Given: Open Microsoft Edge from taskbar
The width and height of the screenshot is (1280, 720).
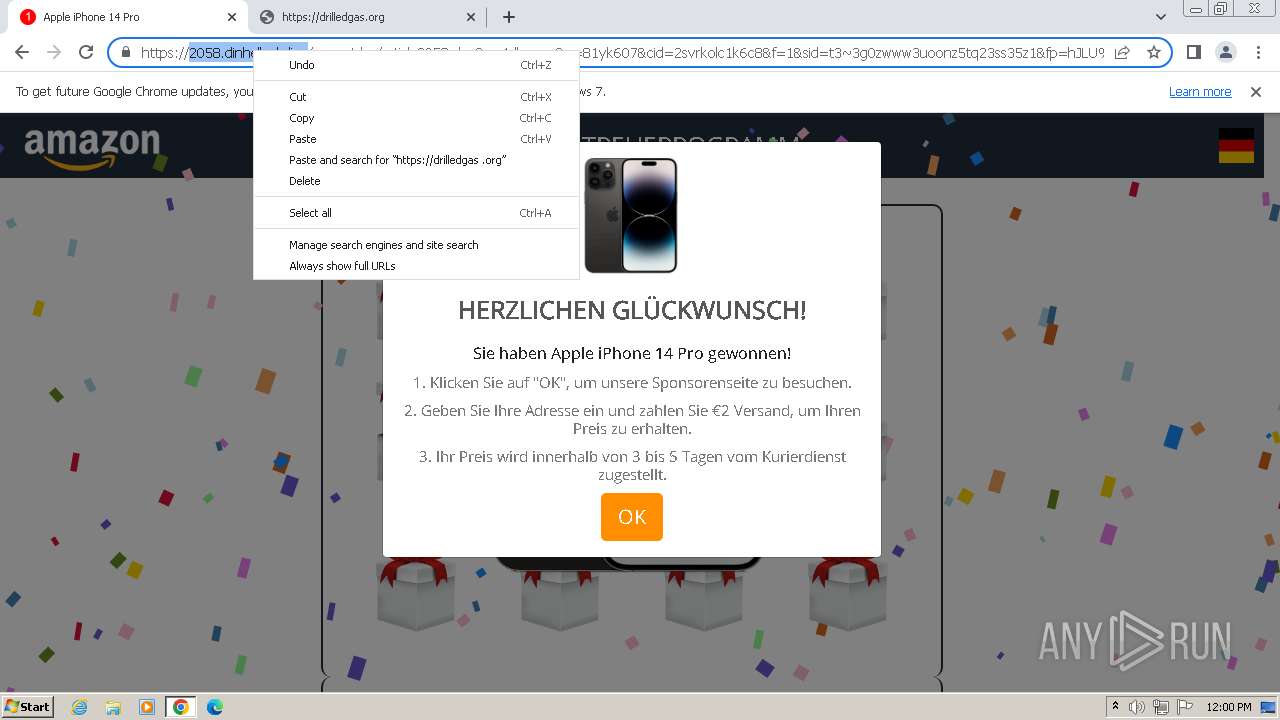Looking at the screenshot, I should 215,707.
